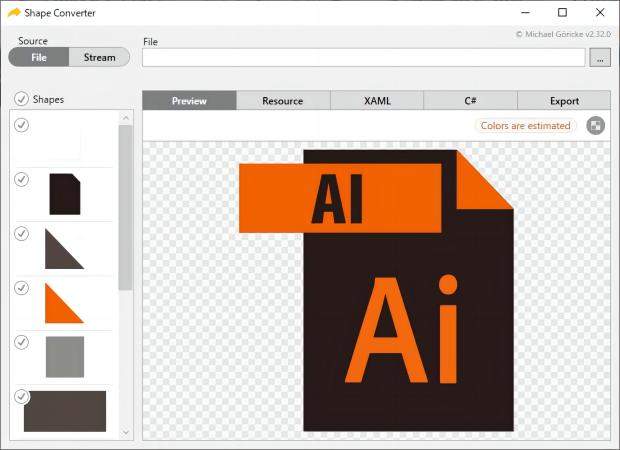Open the Export tab
Screen dimensions: 620x450
pos(564,101)
